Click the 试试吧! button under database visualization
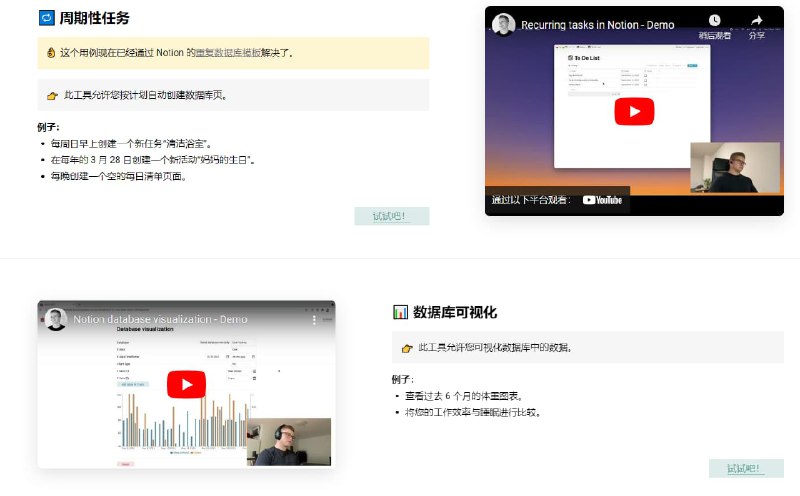The image size is (800, 496). click(746, 468)
